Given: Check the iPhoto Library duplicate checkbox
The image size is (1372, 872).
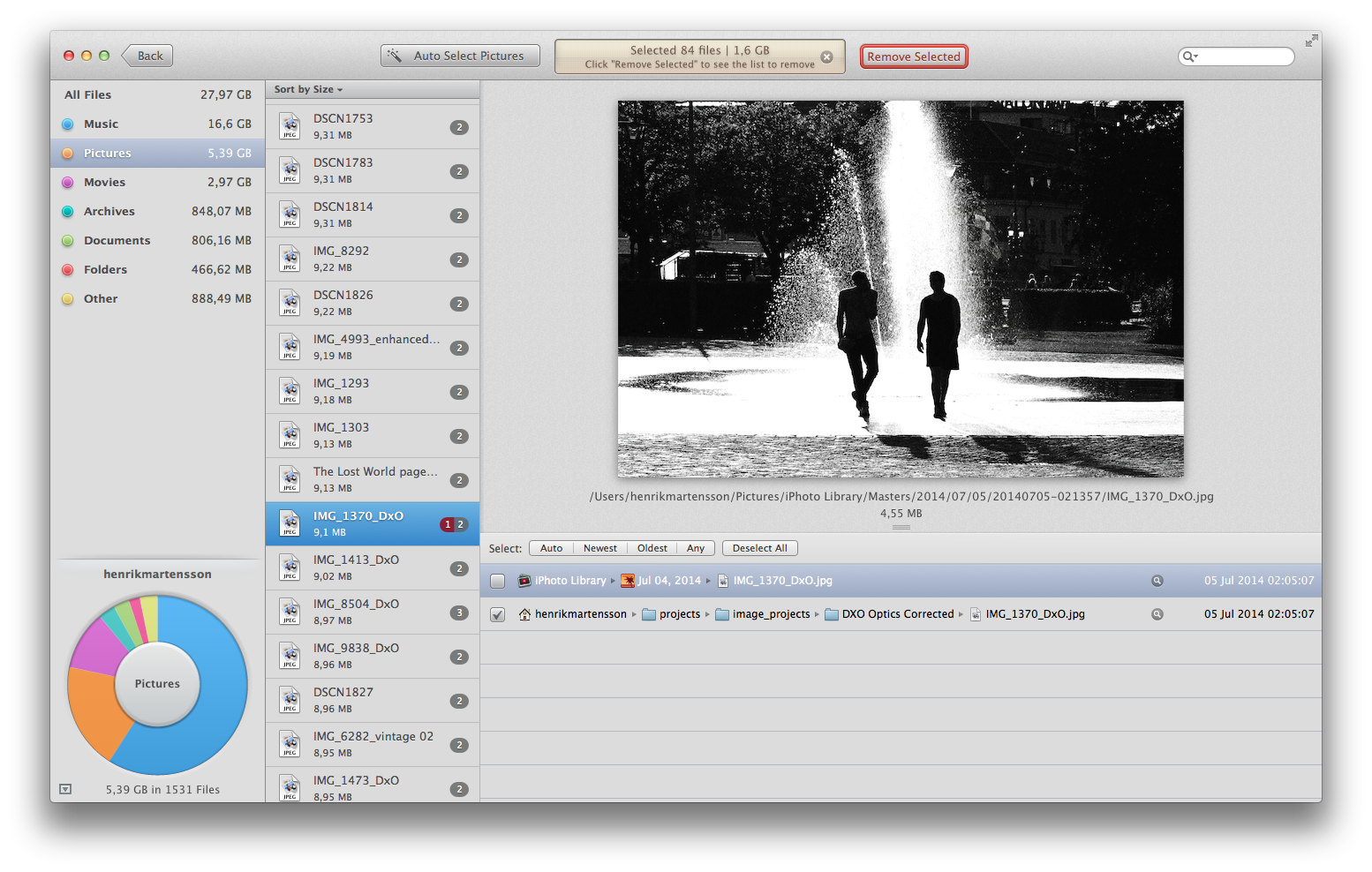Looking at the screenshot, I should (x=498, y=581).
